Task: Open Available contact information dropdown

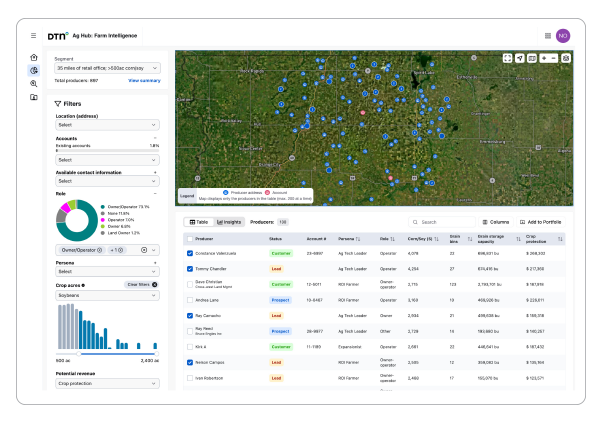Action: (x=107, y=181)
